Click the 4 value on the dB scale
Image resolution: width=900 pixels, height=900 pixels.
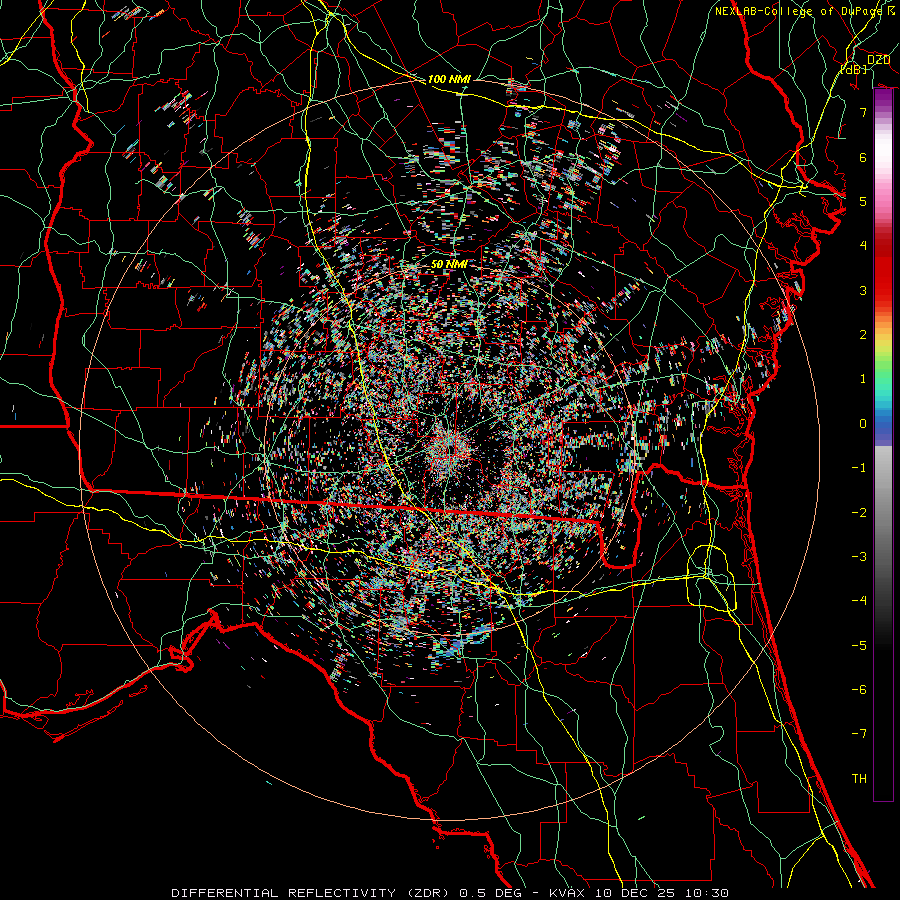coord(863,246)
